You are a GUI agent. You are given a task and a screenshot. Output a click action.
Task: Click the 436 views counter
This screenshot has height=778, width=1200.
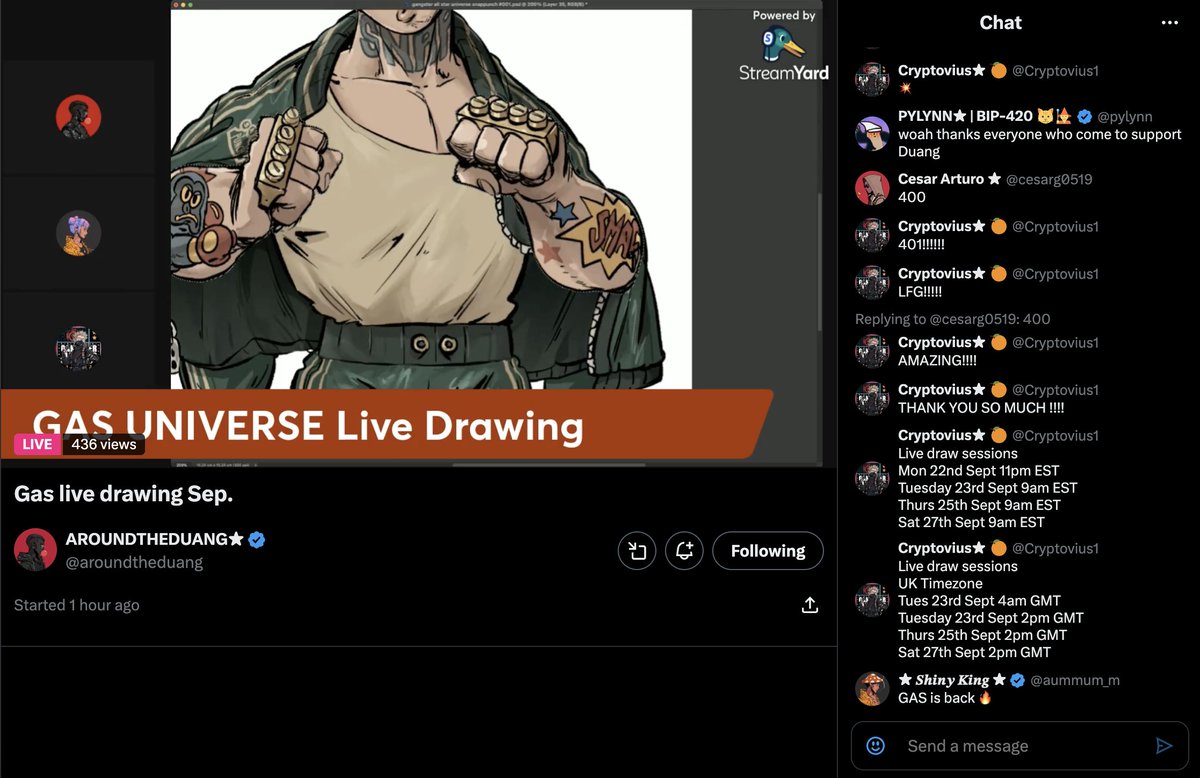click(104, 444)
